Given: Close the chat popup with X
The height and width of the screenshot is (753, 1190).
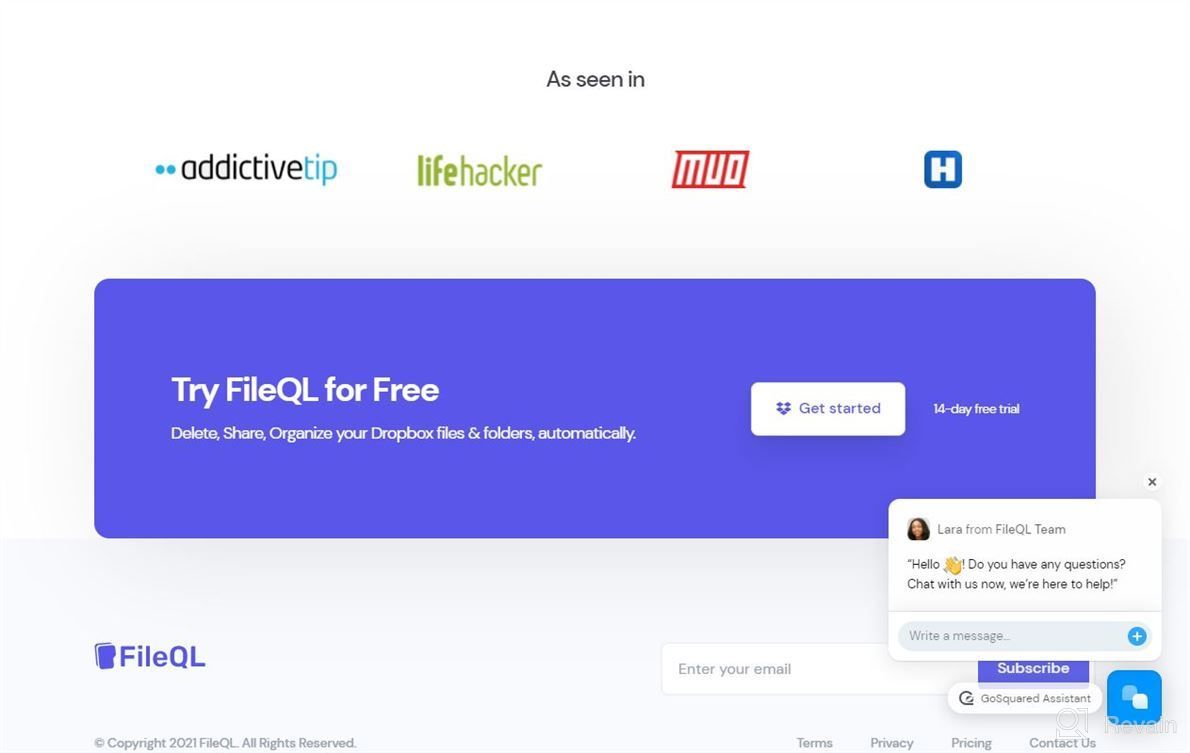Looking at the screenshot, I should pyautogui.click(x=1152, y=482).
